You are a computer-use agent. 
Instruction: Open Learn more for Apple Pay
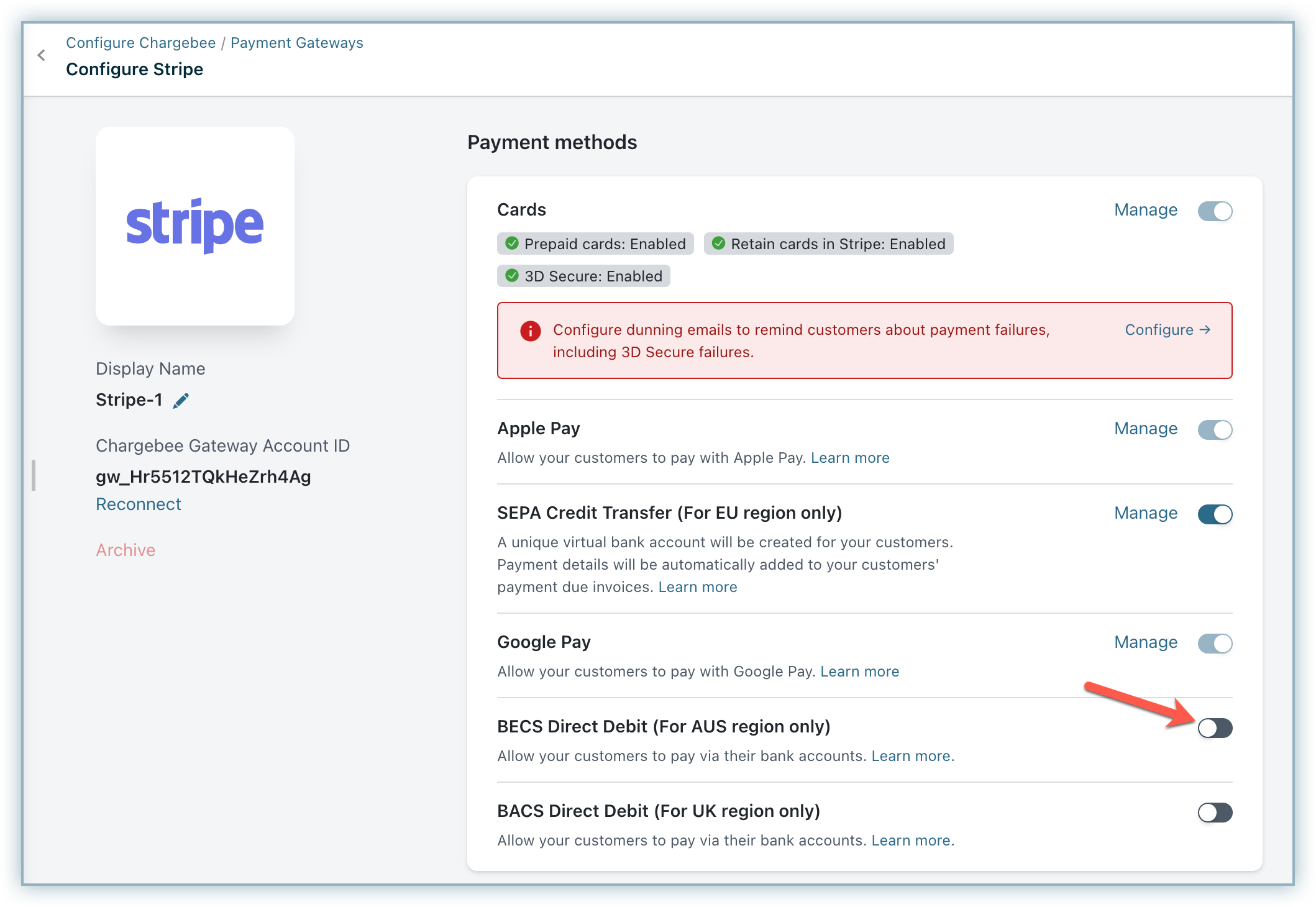click(849, 458)
